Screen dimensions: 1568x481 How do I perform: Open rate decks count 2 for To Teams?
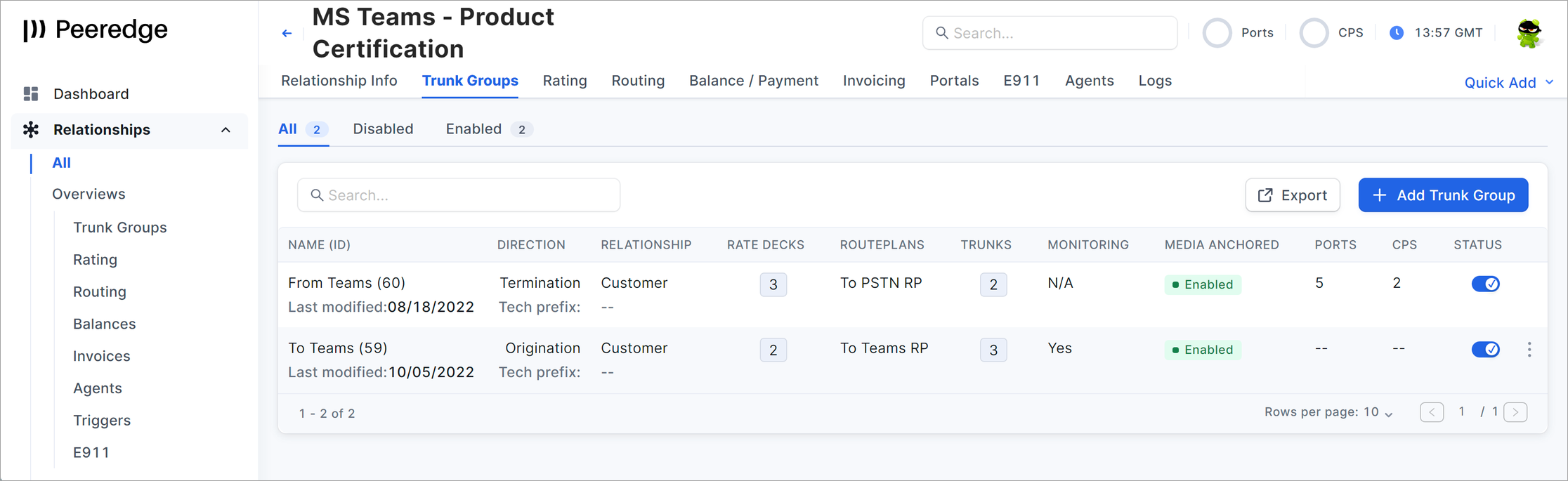coord(773,350)
